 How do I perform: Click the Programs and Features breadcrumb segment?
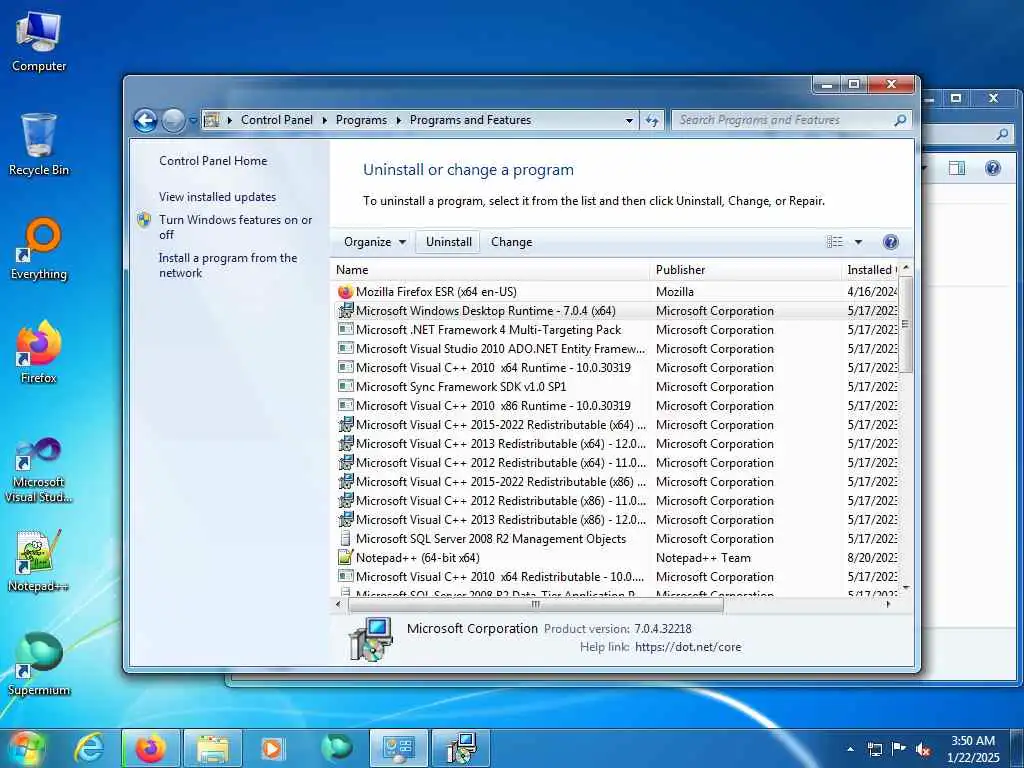tap(470, 120)
